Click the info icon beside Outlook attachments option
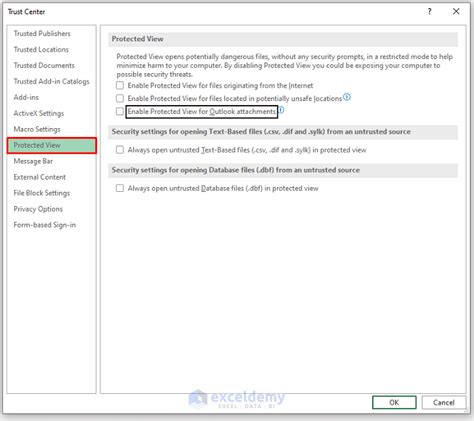This screenshot has height=421, width=474. tap(281, 110)
